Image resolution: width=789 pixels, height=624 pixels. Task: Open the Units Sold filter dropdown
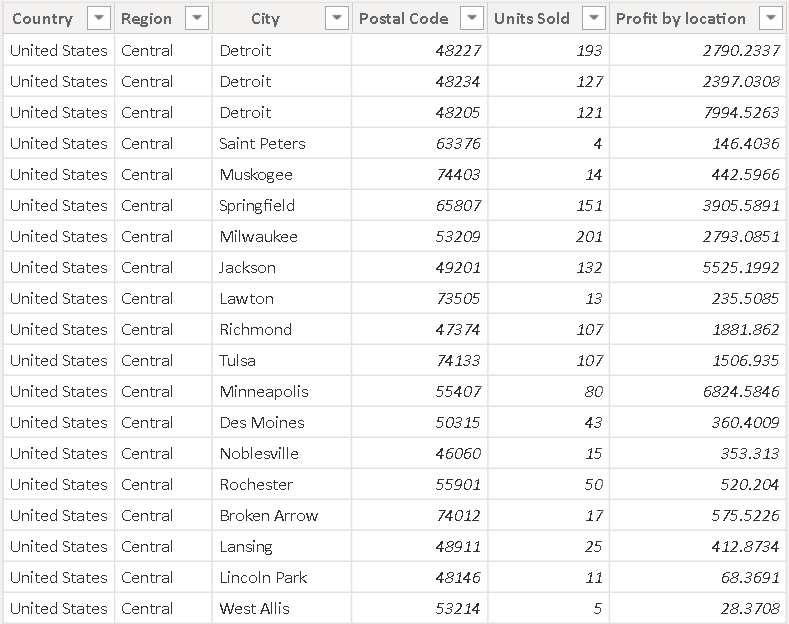pyautogui.click(x=594, y=18)
